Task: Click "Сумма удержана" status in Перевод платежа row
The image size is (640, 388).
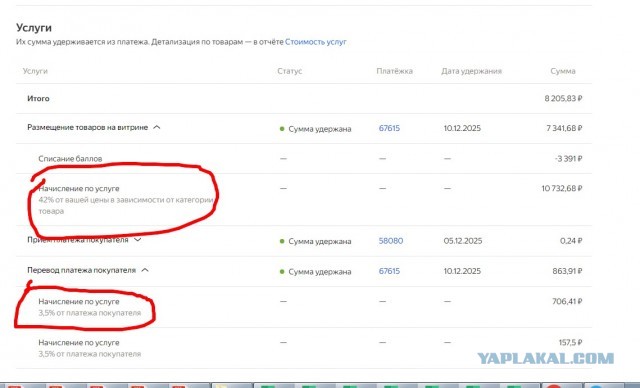Action: coord(320,272)
